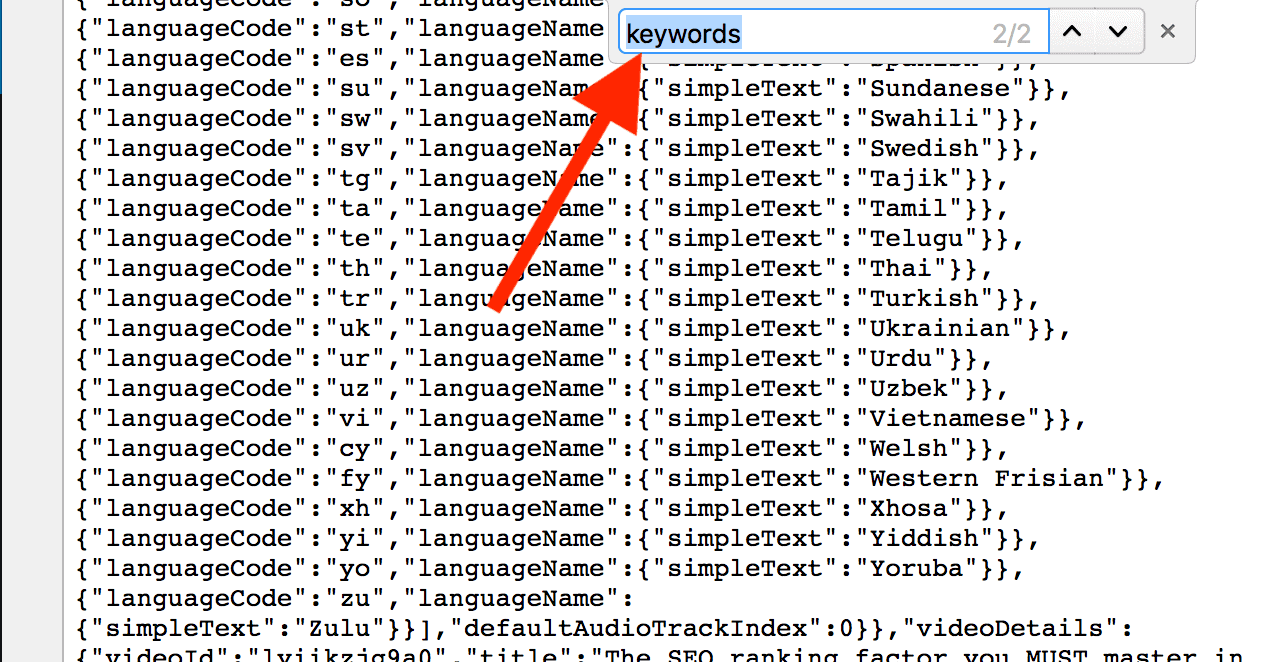The height and width of the screenshot is (662, 1262).
Task: Click the language code "tg" value
Action: [x=357, y=178]
